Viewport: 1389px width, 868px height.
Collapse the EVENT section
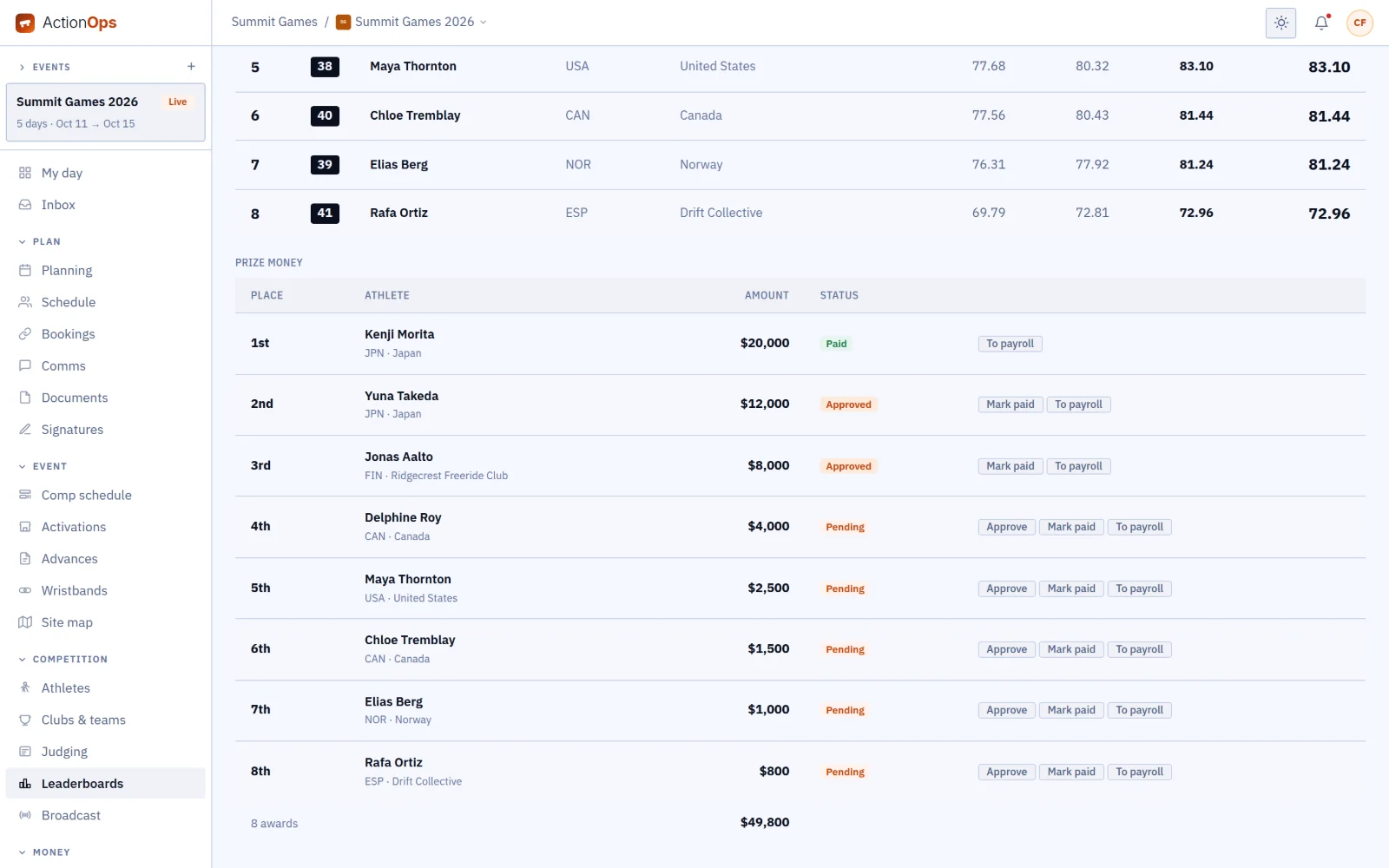point(43,466)
